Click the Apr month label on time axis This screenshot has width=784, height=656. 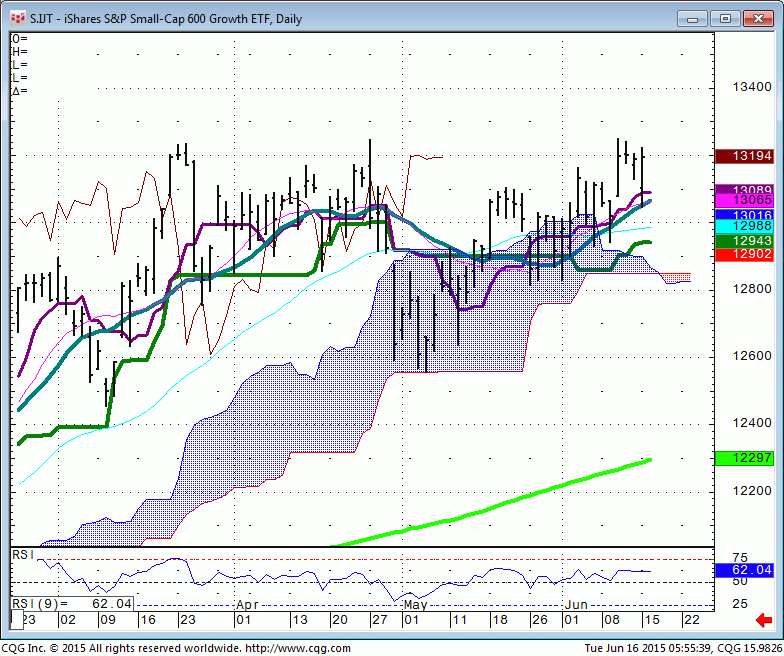247,605
